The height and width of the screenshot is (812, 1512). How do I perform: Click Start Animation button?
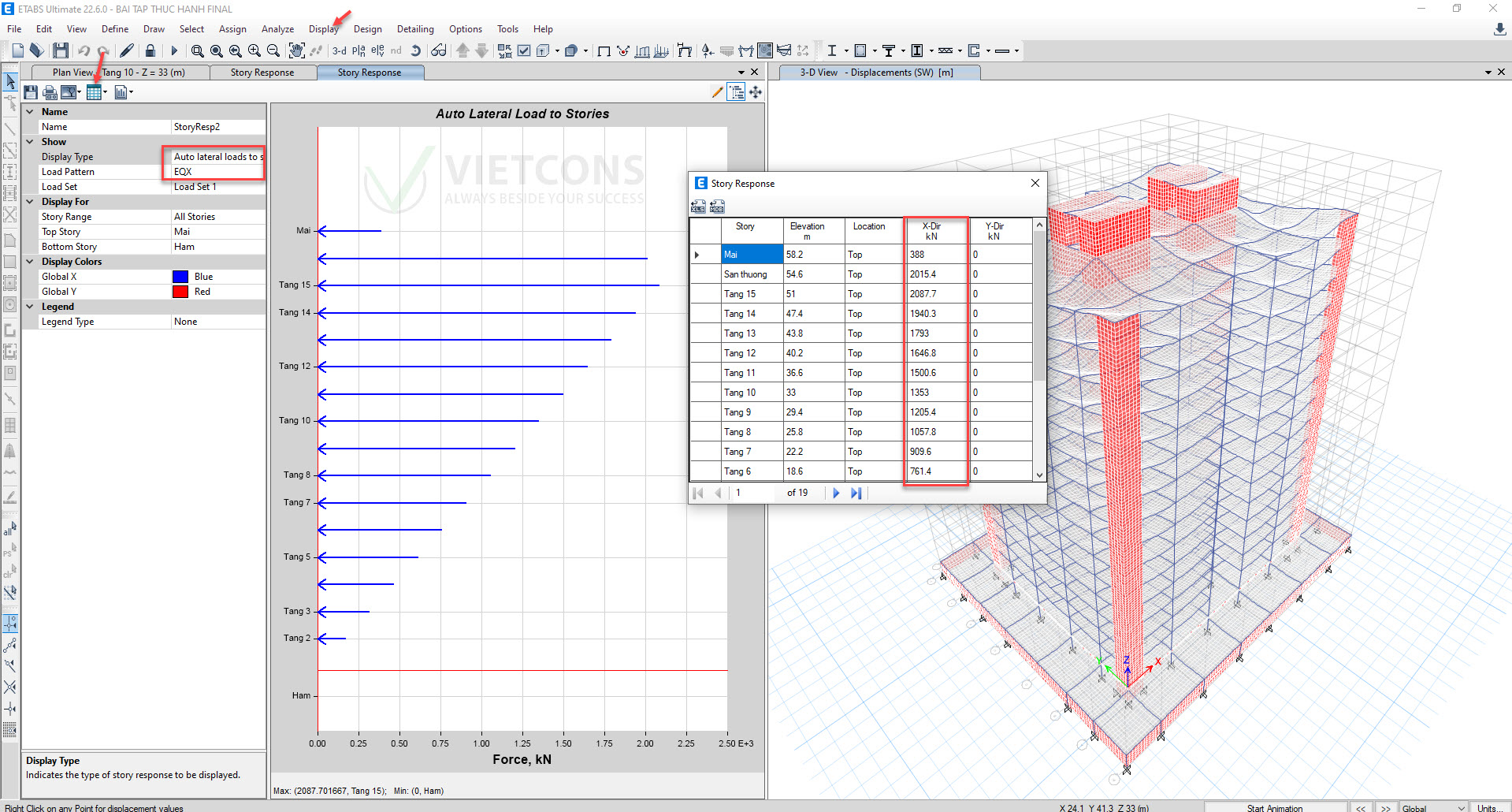[1274, 807]
